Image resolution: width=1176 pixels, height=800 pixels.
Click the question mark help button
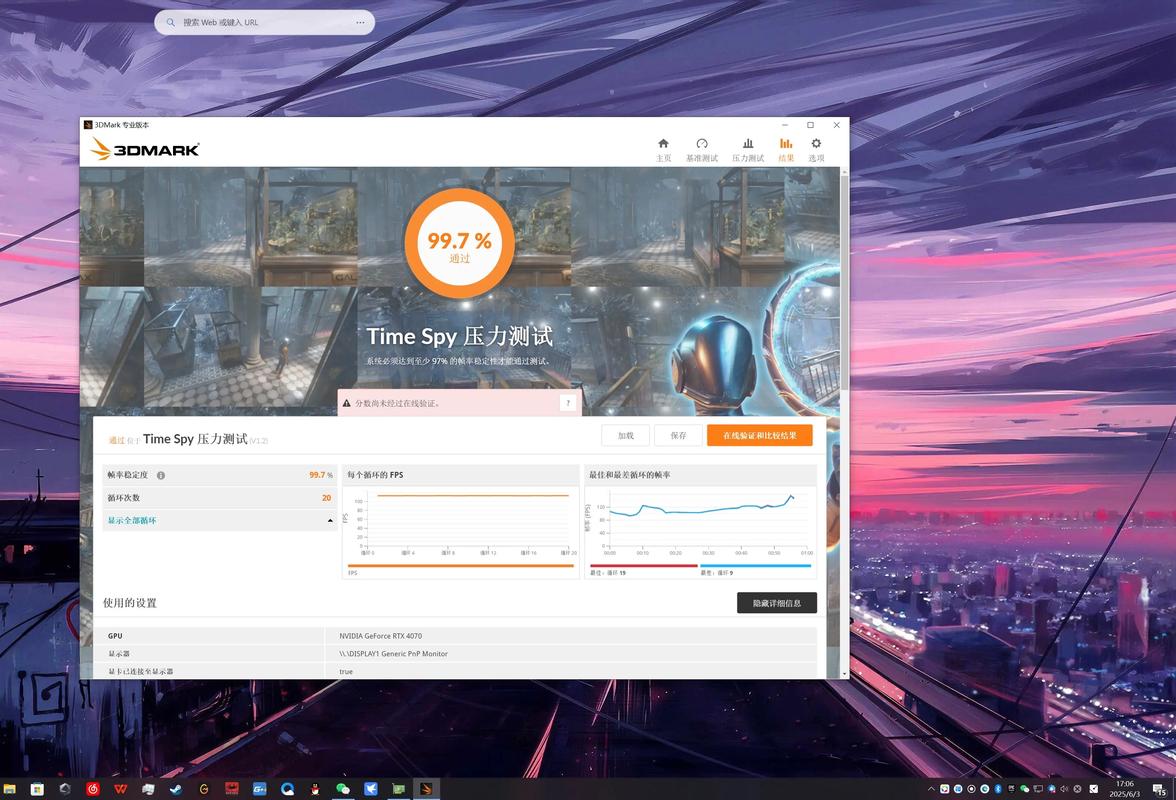567,403
